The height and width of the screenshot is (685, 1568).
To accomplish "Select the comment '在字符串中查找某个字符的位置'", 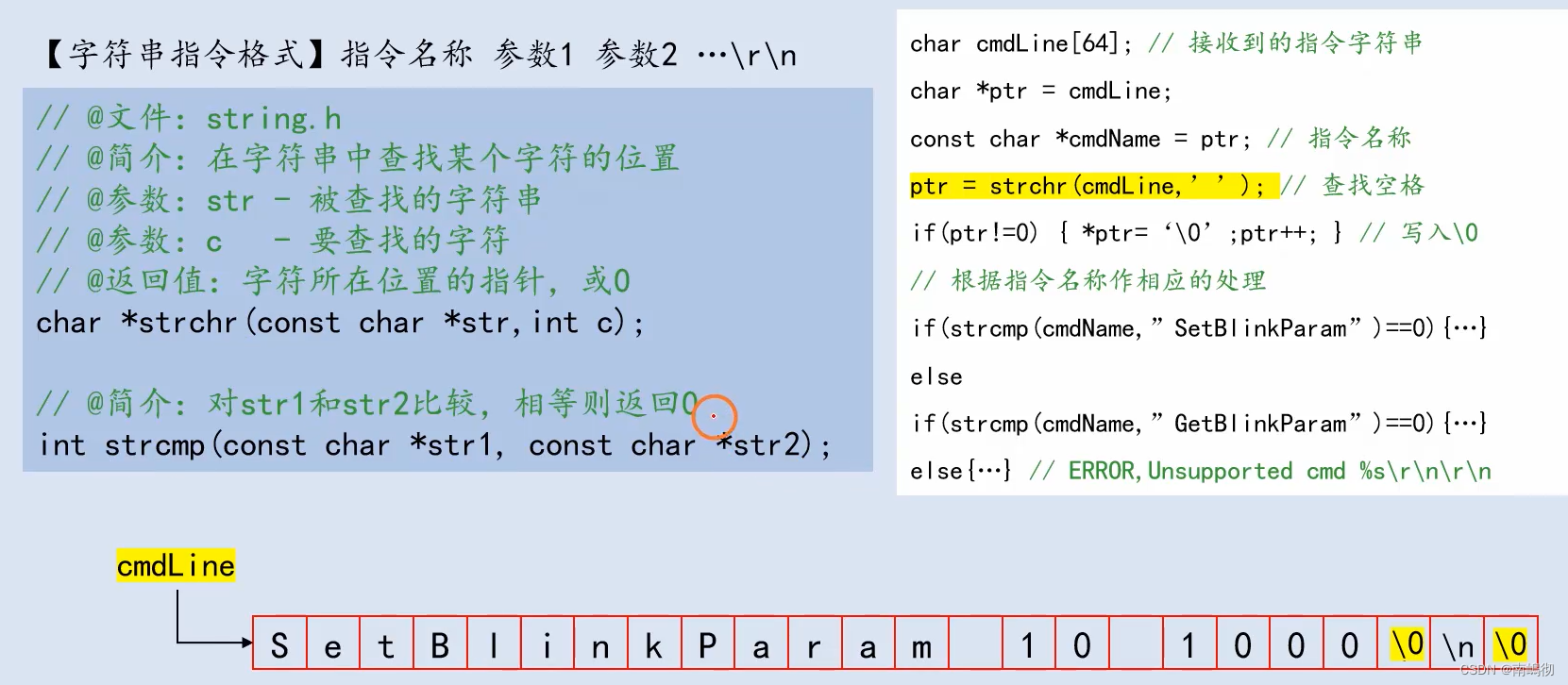I will (444, 159).
